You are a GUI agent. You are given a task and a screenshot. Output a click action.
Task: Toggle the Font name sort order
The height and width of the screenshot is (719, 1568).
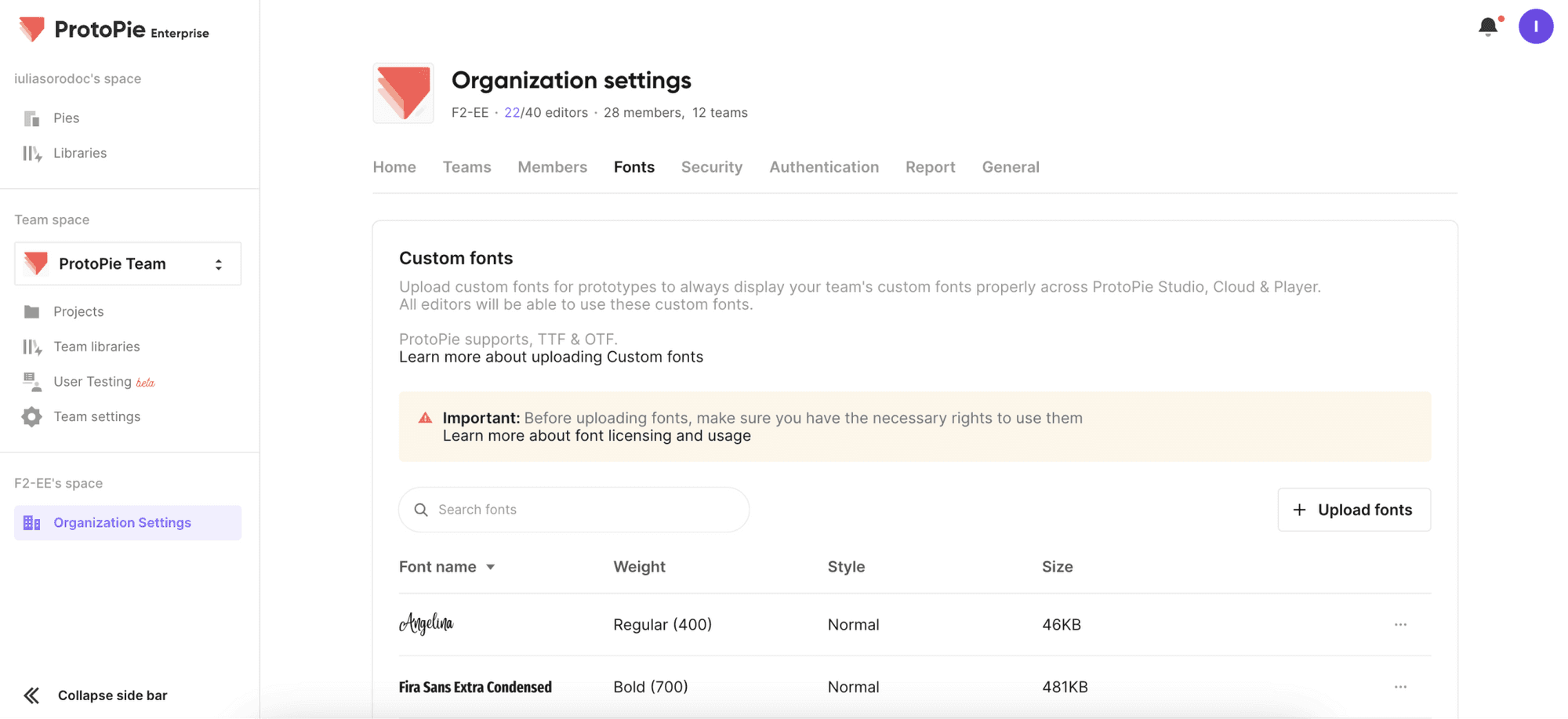click(x=492, y=566)
